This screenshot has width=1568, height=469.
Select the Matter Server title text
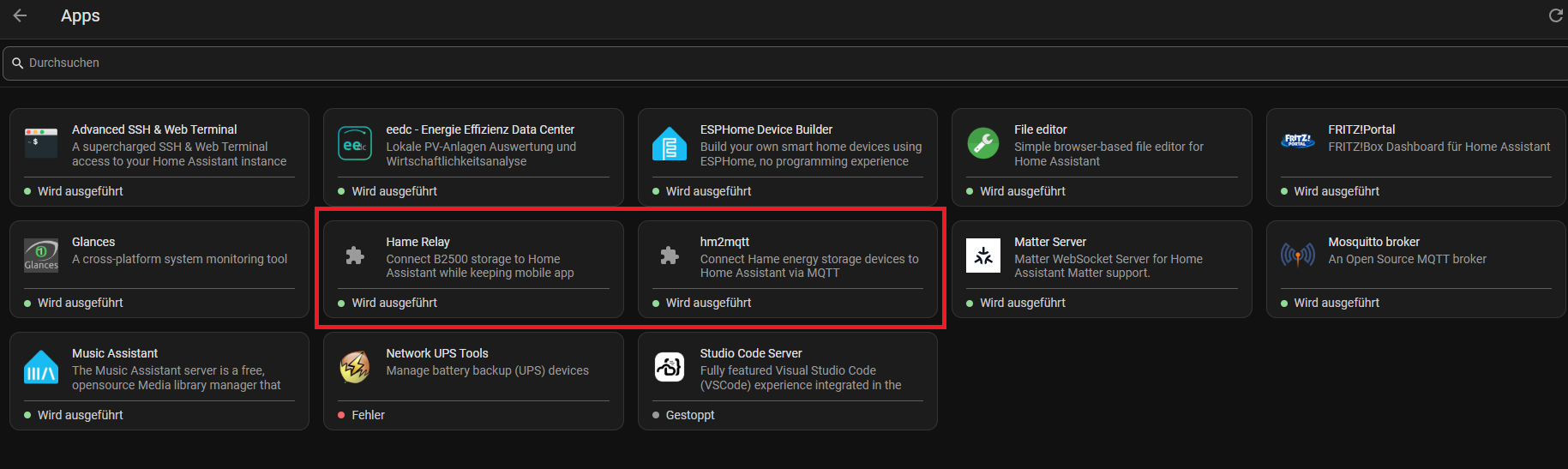[x=1050, y=242]
